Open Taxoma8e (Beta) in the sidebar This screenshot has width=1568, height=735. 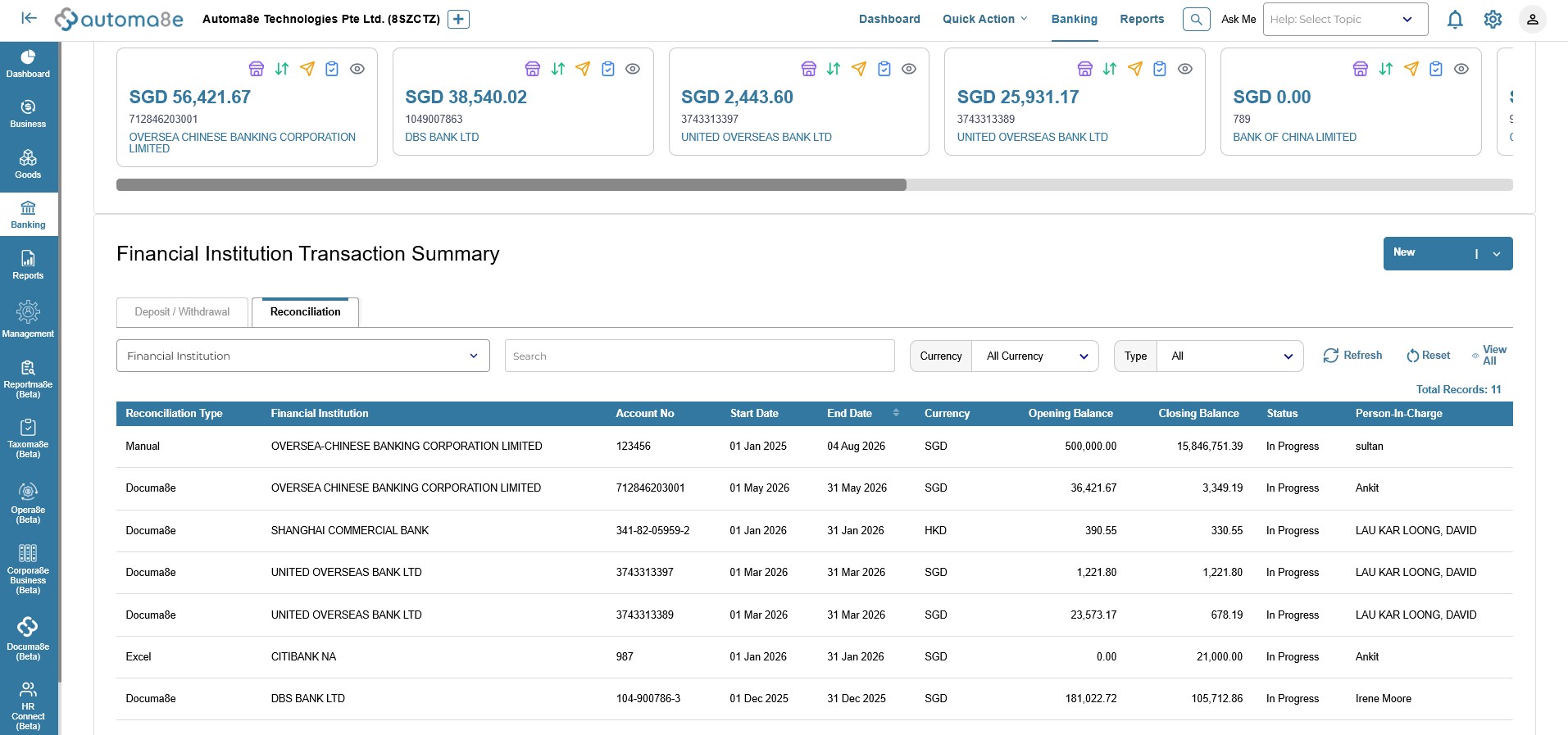28,438
